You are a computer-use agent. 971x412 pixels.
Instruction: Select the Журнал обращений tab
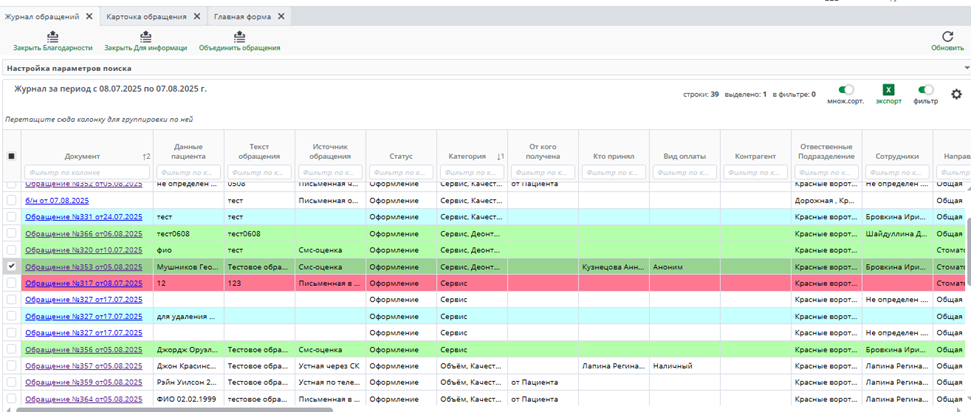42,17
